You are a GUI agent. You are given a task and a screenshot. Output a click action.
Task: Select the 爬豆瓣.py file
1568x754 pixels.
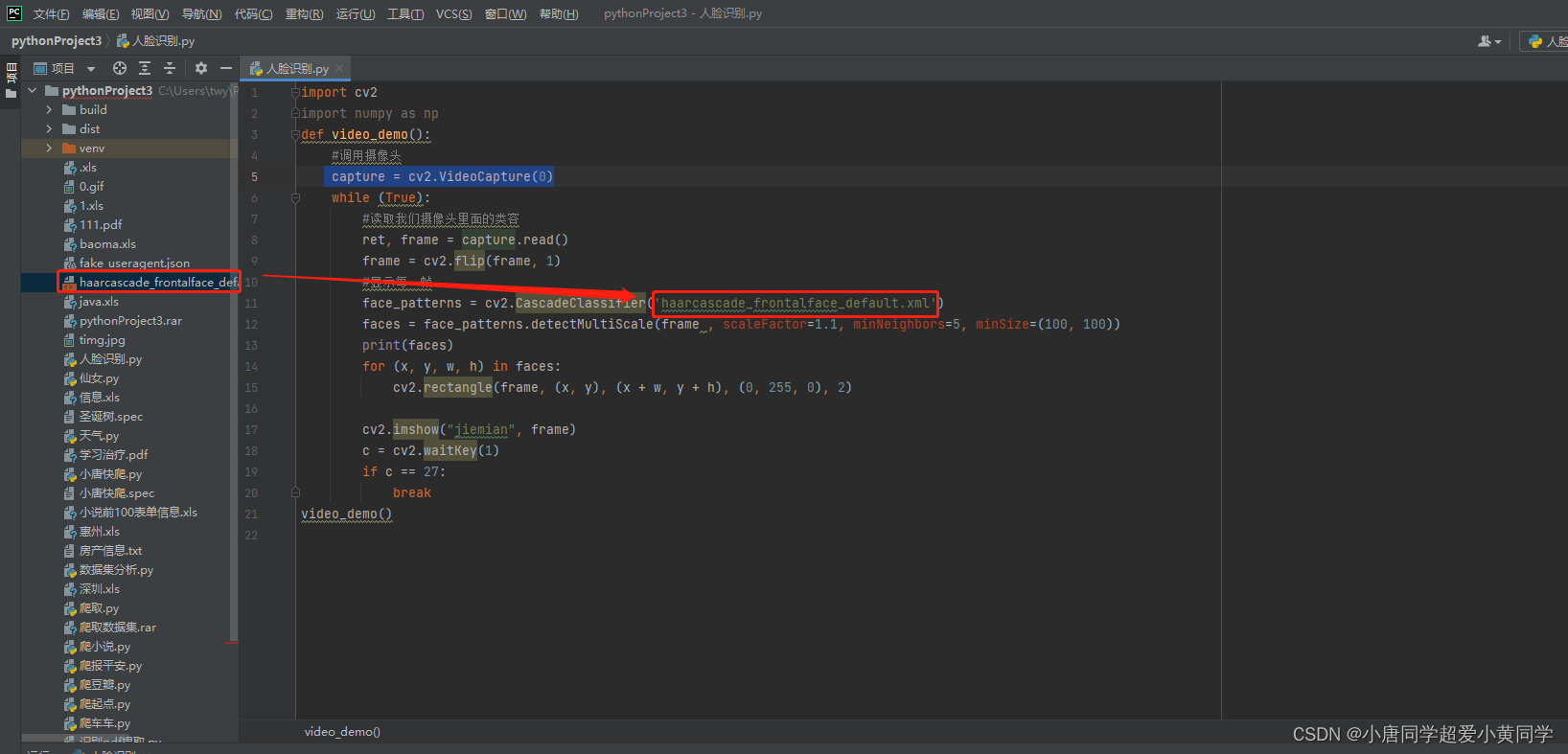pyautogui.click(x=129, y=685)
